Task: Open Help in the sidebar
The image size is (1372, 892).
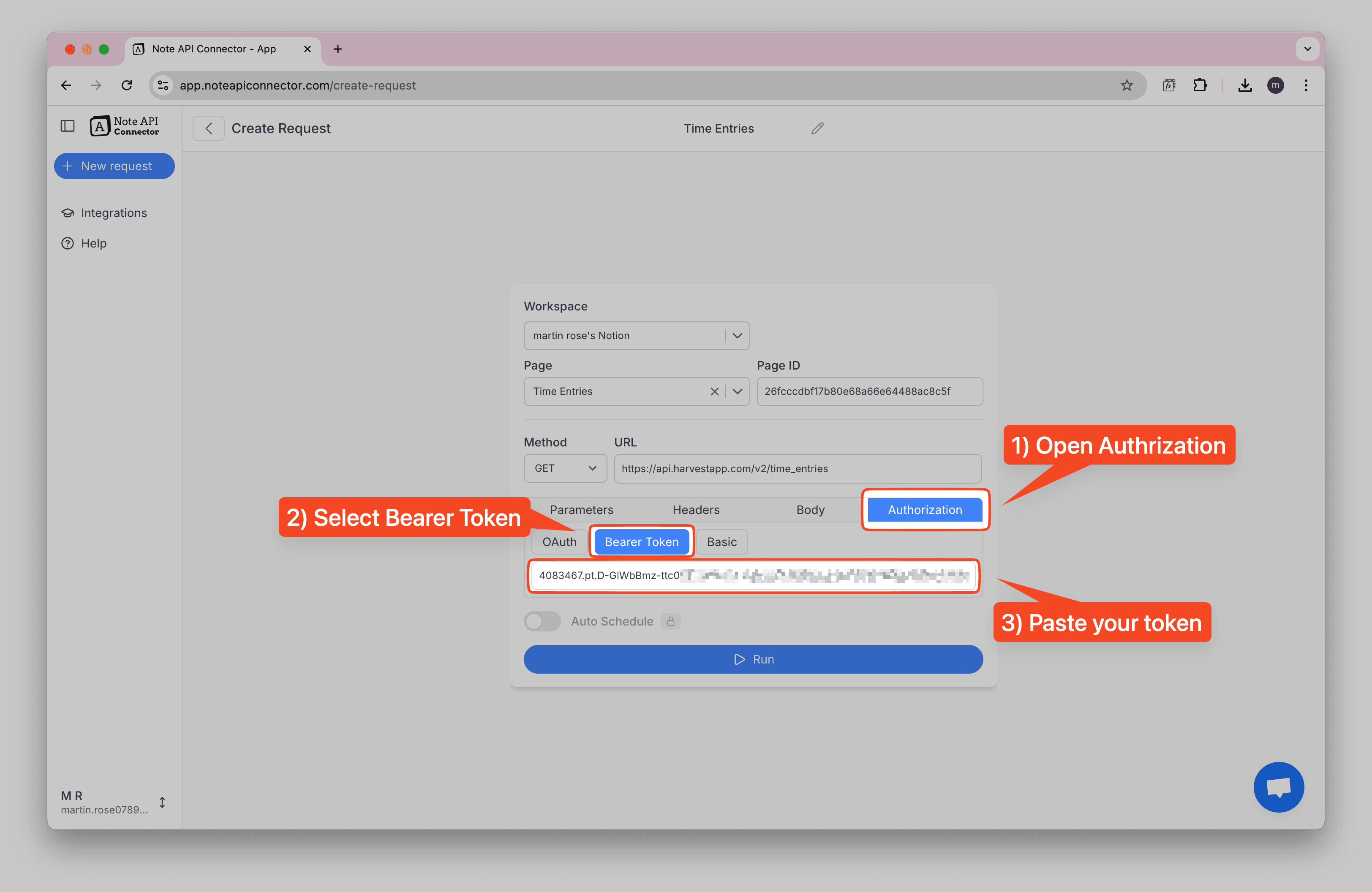Action: point(84,243)
